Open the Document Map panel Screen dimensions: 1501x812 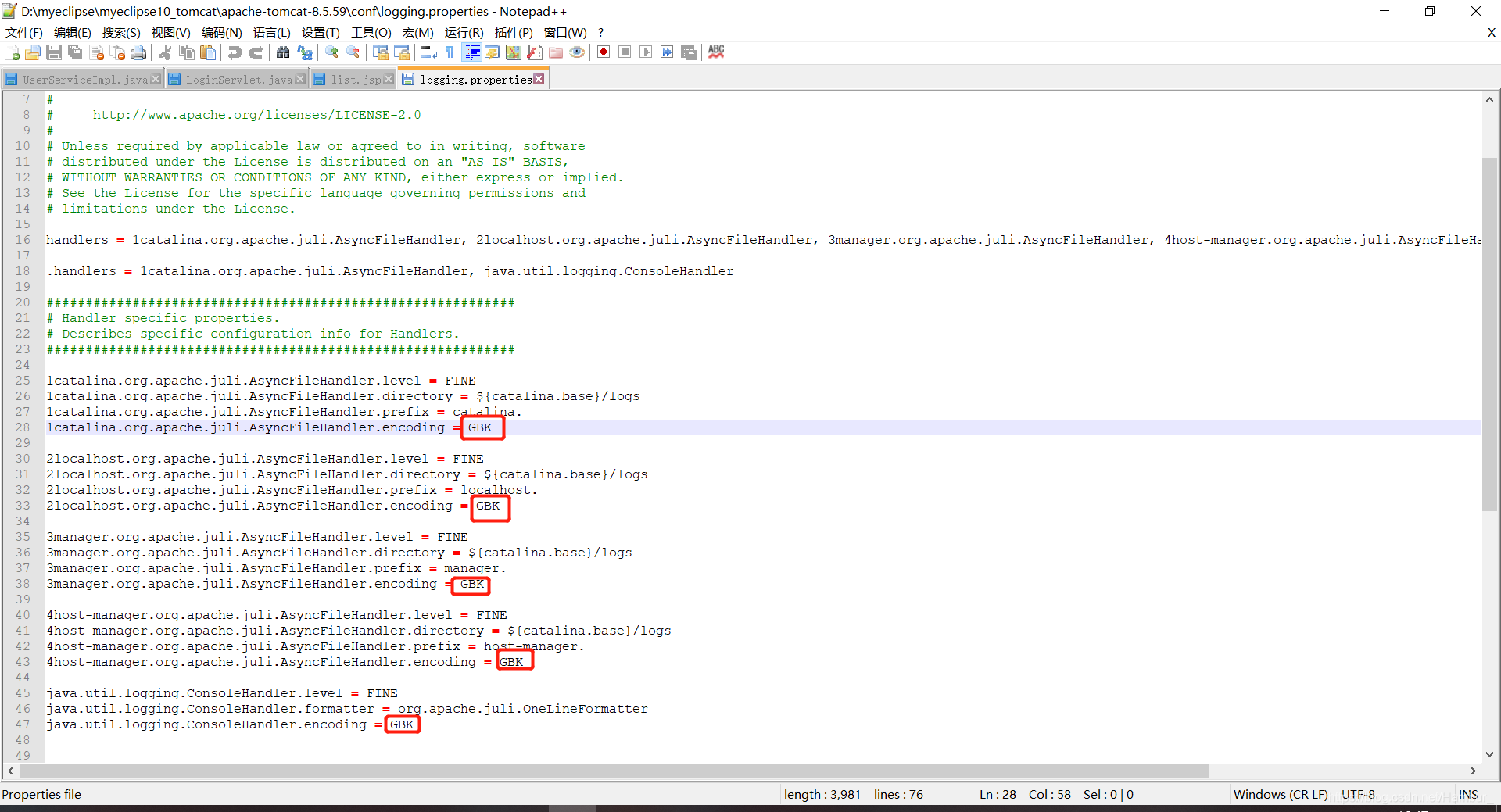(514, 52)
